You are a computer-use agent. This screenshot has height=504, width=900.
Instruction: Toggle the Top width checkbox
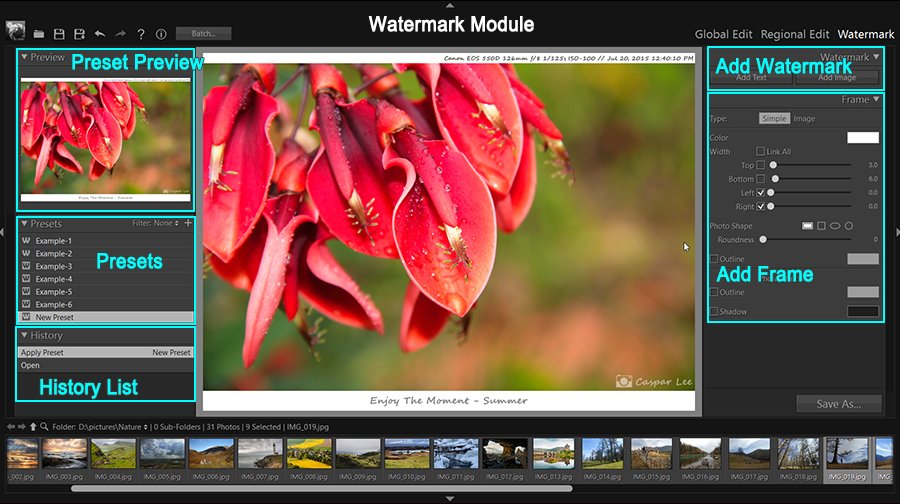(x=761, y=165)
